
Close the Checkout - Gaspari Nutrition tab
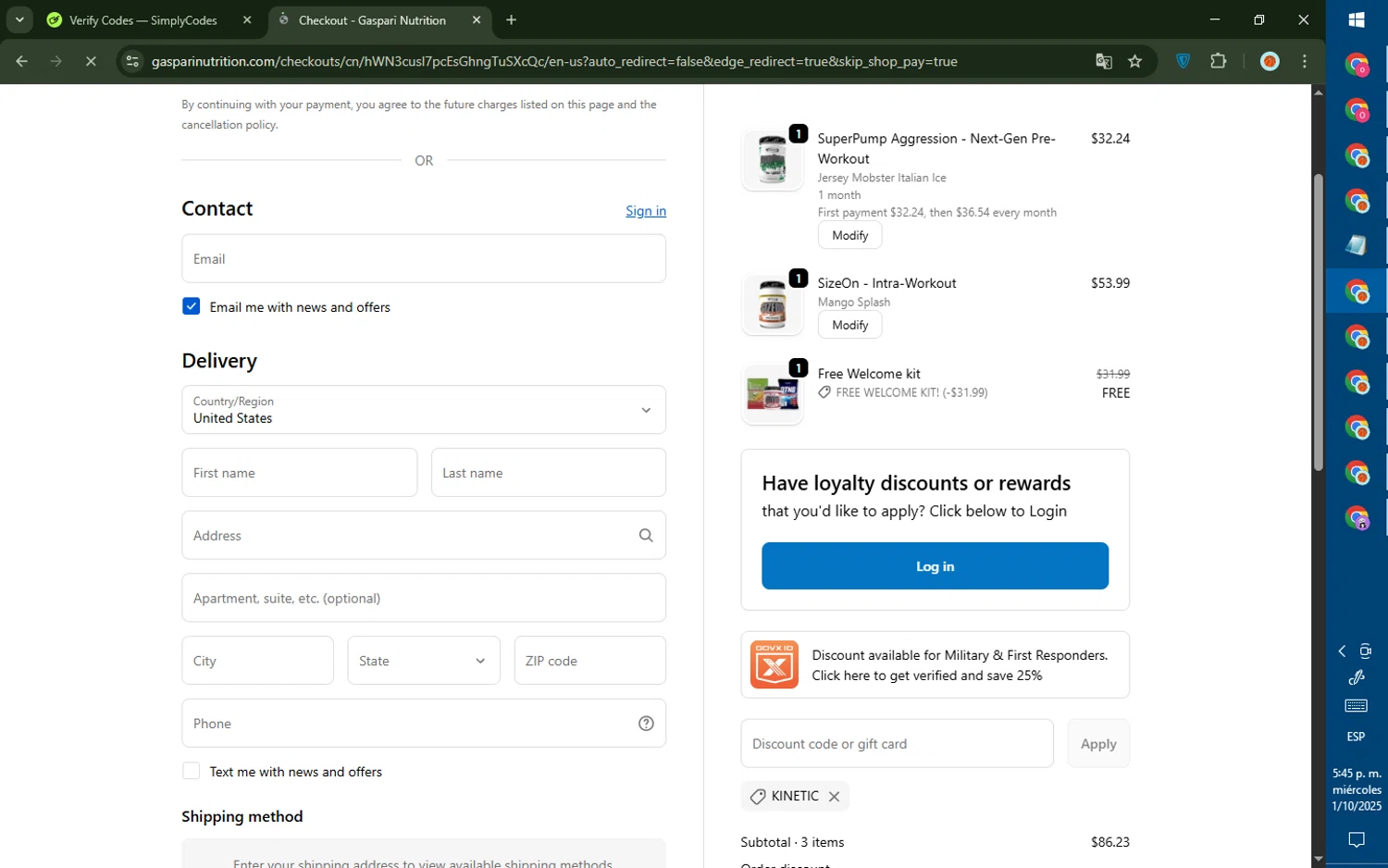coord(477,19)
